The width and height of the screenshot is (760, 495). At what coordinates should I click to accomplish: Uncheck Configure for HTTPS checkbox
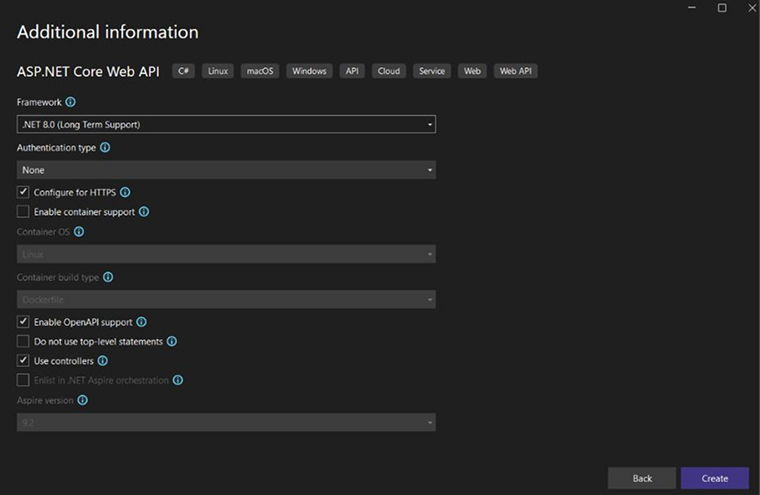(23, 192)
